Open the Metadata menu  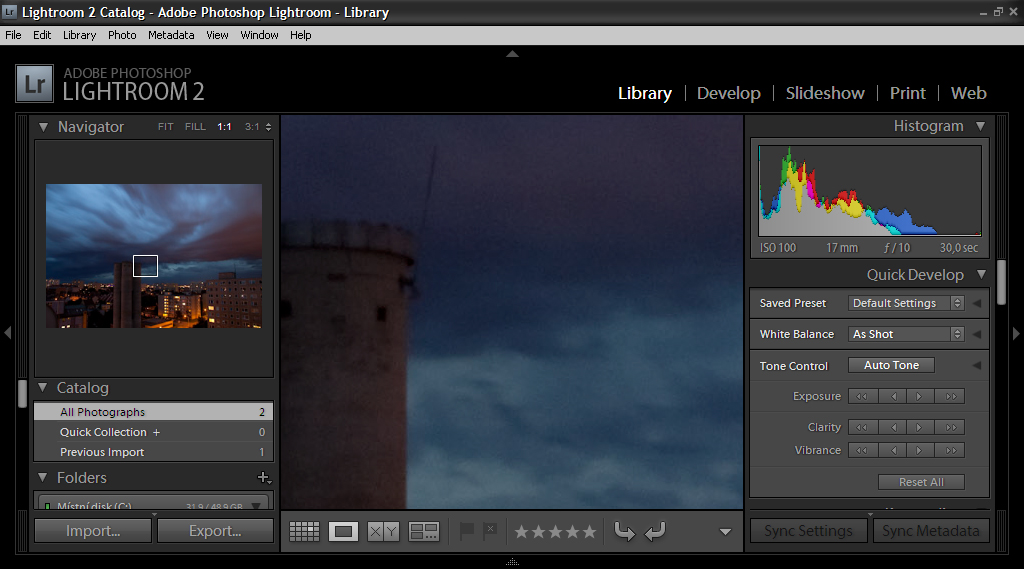(171, 35)
